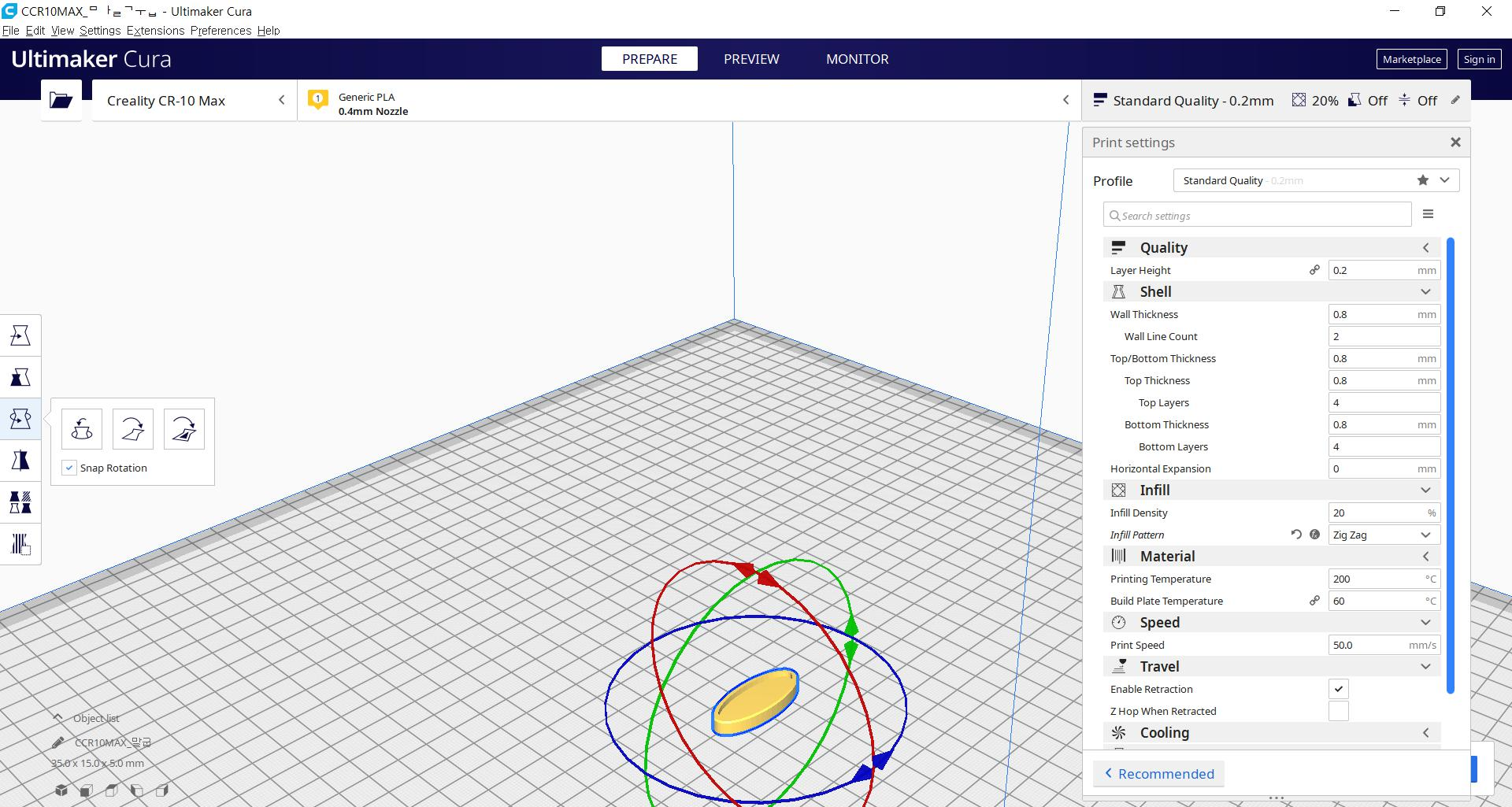Viewport: 1512px width, 807px height.
Task: Click the Layer Height value field
Action: (1384, 270)
